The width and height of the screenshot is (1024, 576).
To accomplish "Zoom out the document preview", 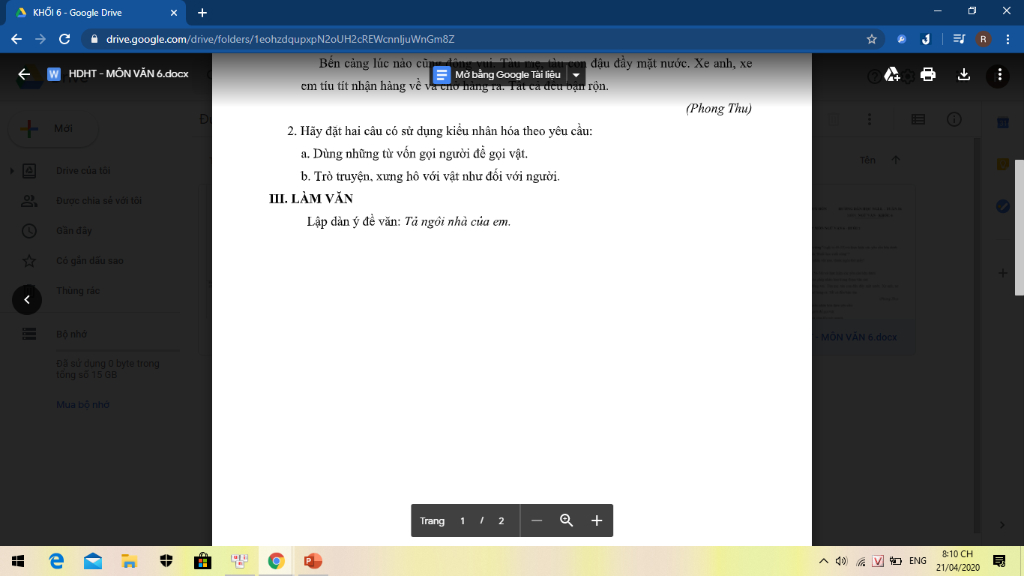I will 537,520.
